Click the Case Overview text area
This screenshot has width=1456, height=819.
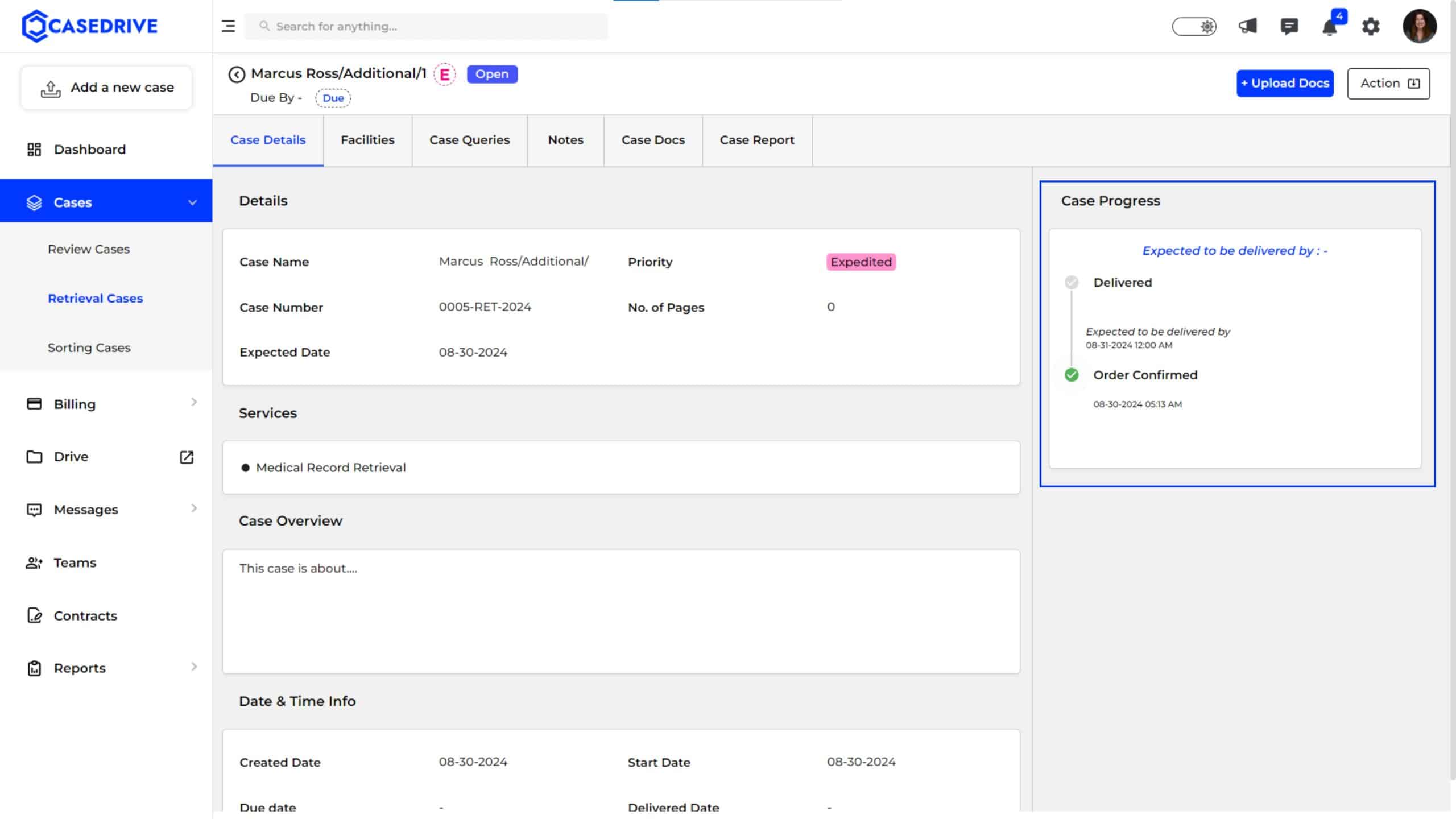pyautogui.click(x=621, y=611)
